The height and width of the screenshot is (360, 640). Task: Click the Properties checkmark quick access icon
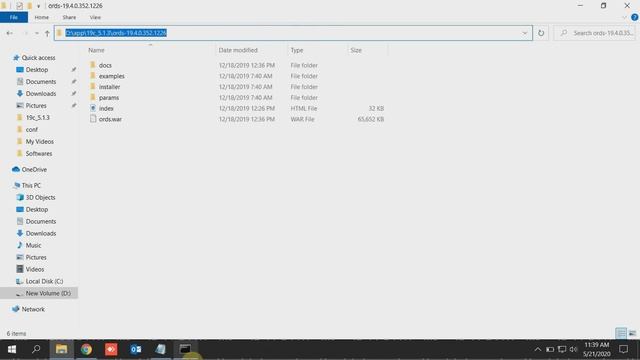coord(20,6)
